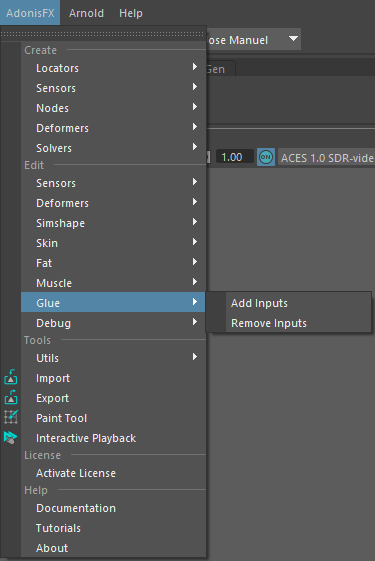Expand the Skin submenu

[113, 243]
